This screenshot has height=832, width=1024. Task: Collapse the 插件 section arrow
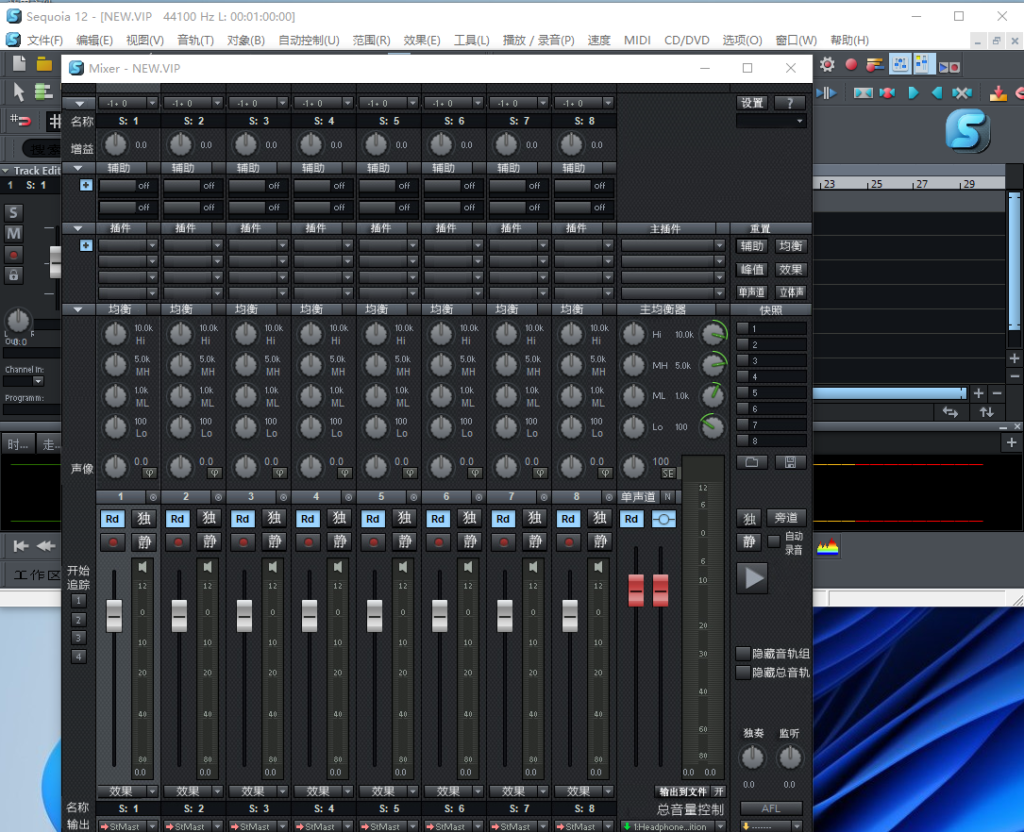[78, 228]
